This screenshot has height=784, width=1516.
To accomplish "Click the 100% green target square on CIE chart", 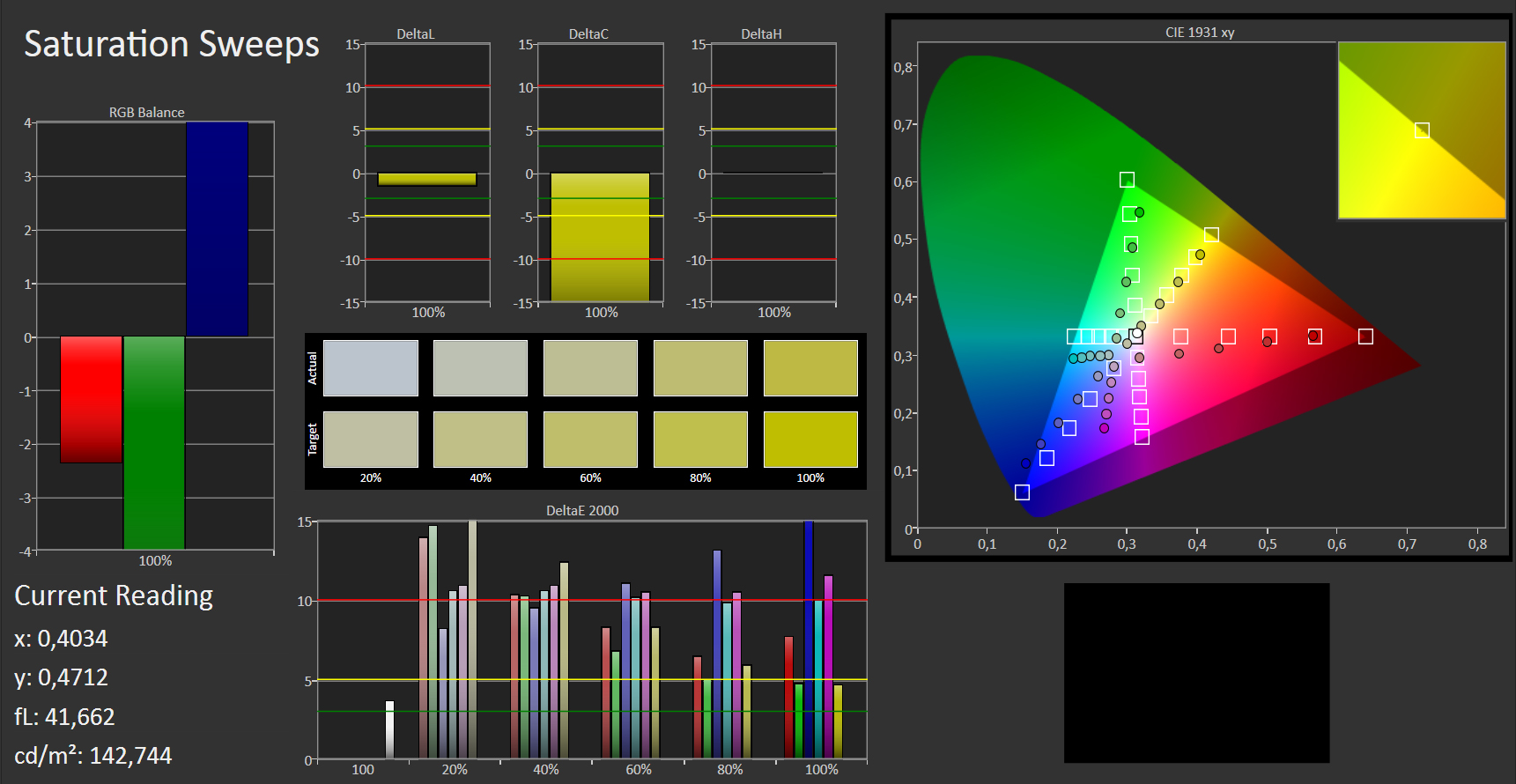I will pos(1127,180).
